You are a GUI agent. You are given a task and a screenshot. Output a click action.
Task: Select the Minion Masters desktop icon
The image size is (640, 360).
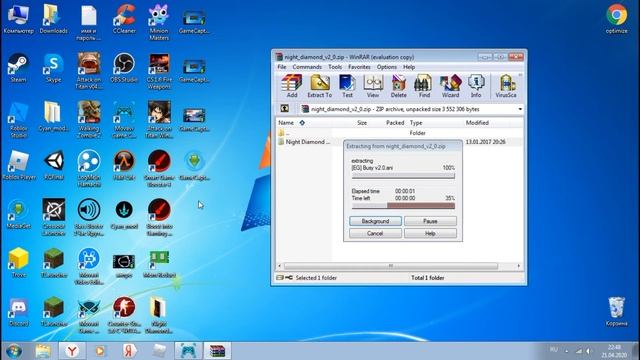pos(159,22)
